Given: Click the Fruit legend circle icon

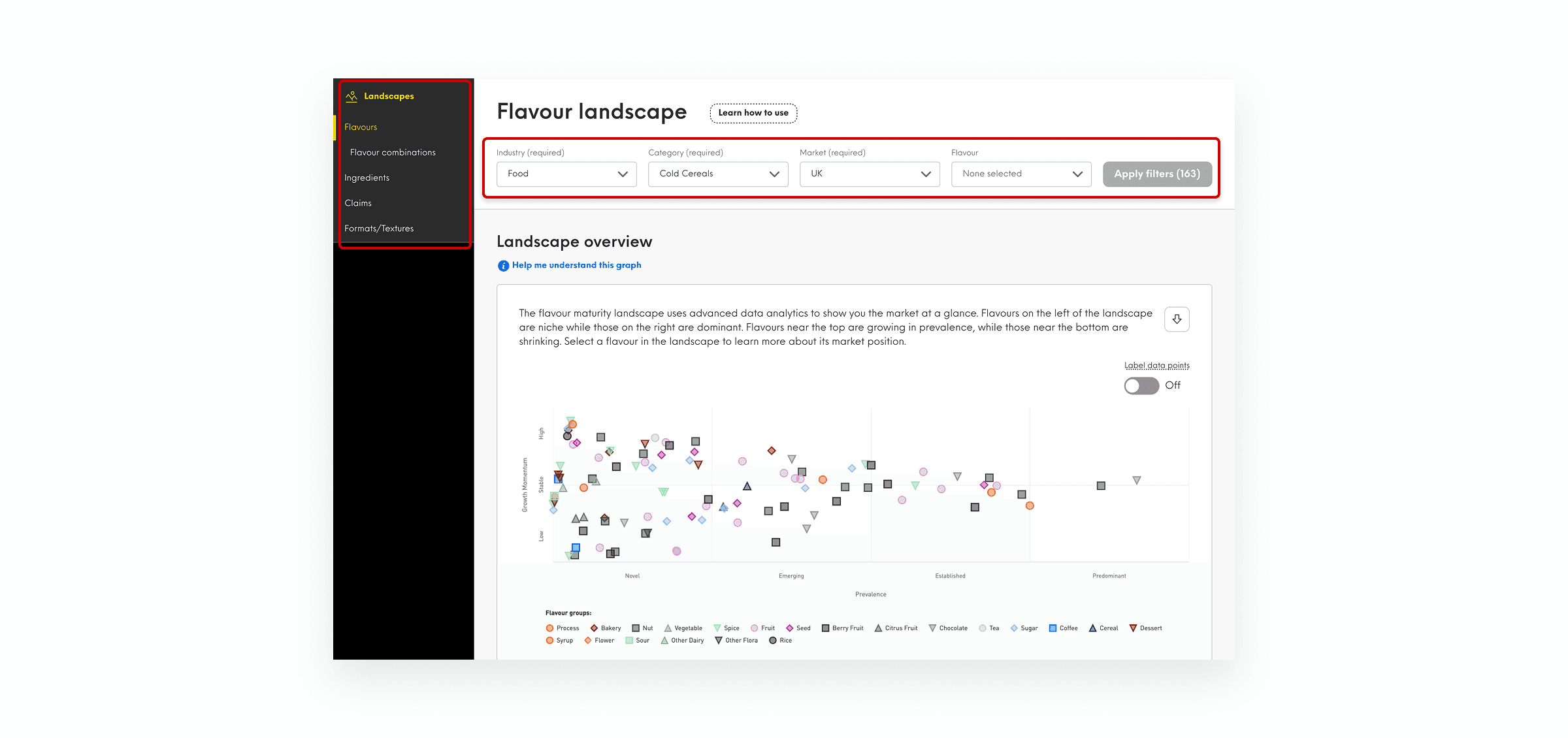Looking at the screenshot, I should click(754, 628).
